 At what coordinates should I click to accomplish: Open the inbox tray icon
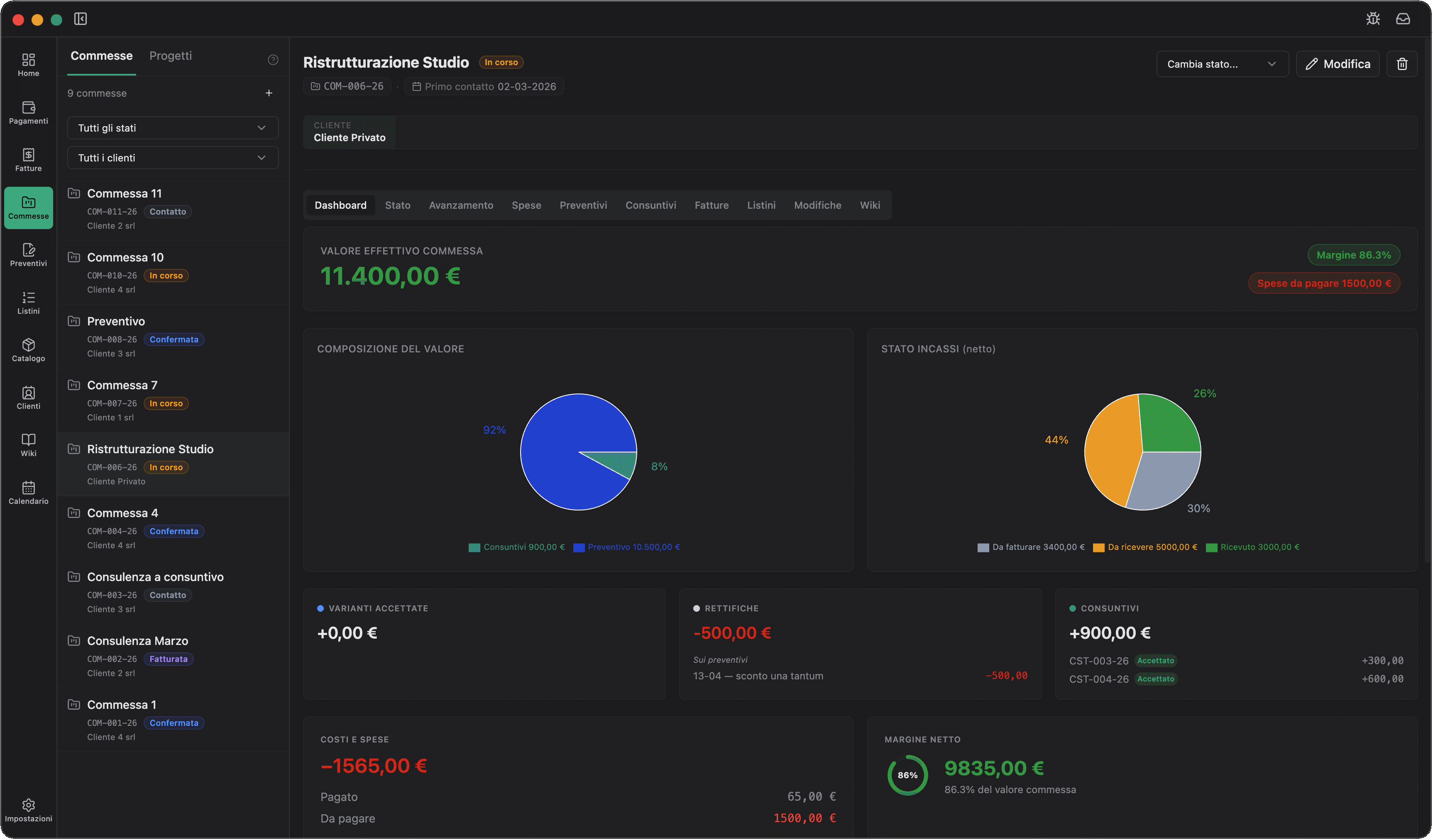pos(1404,19)
